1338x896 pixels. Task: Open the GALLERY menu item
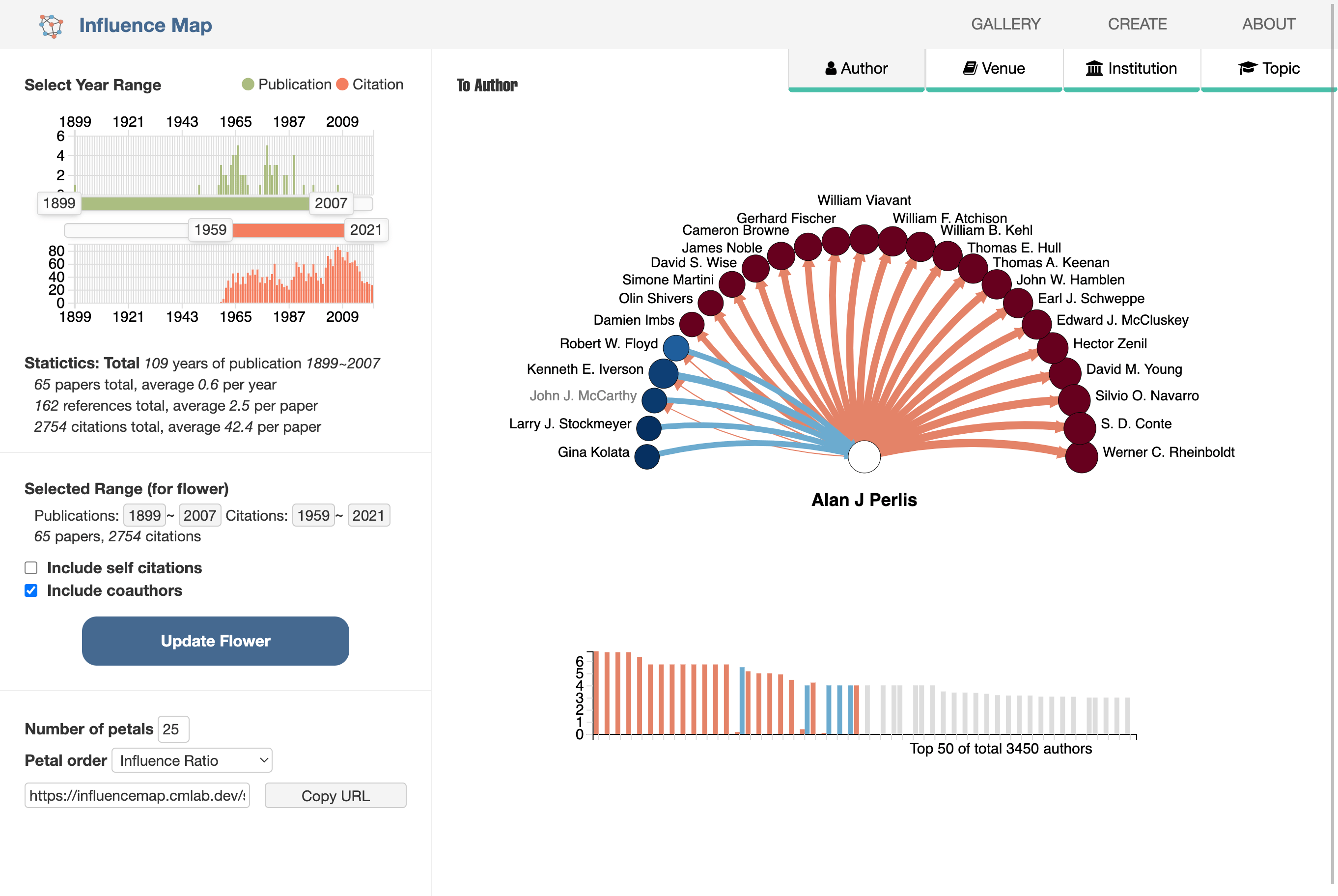click(x=1005, y=24)
